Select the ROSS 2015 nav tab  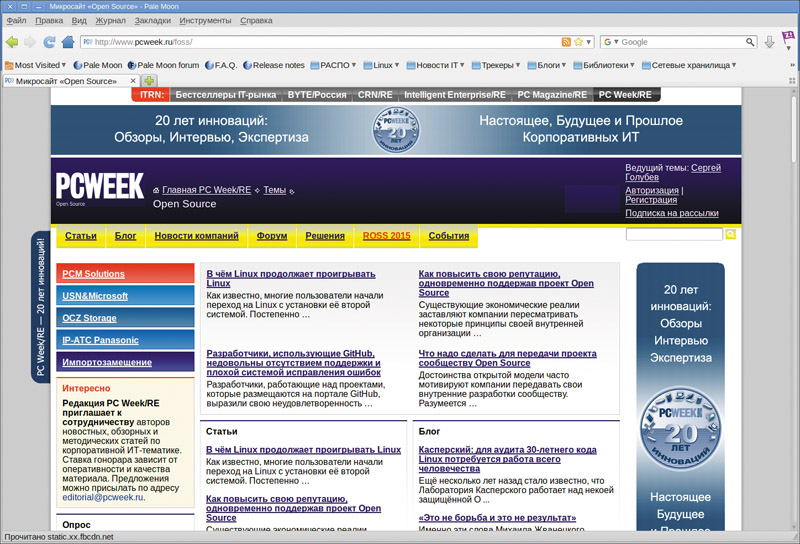tap(387, 236)
